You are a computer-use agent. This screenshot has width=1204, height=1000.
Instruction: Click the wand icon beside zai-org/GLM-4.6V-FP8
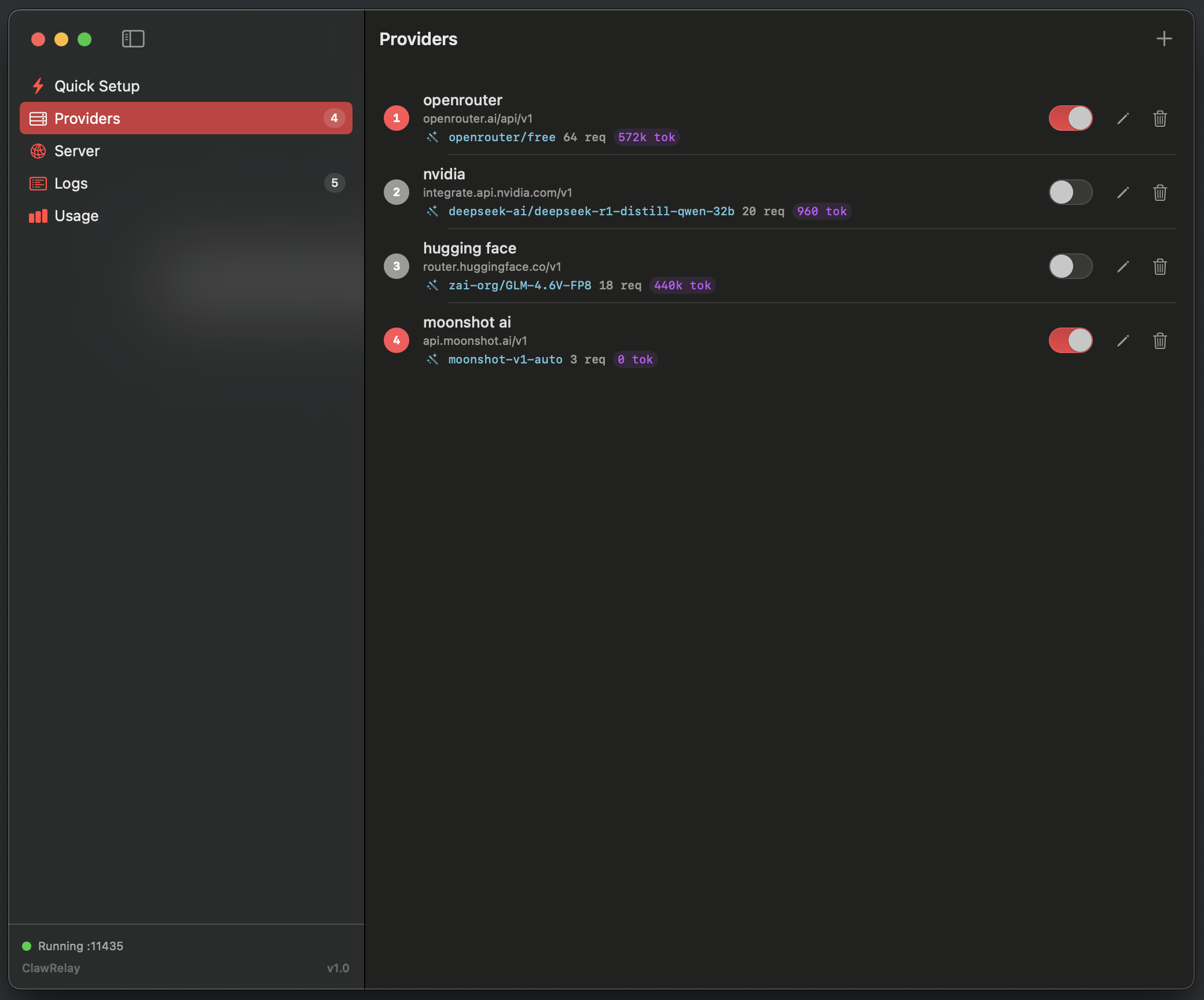432,285
